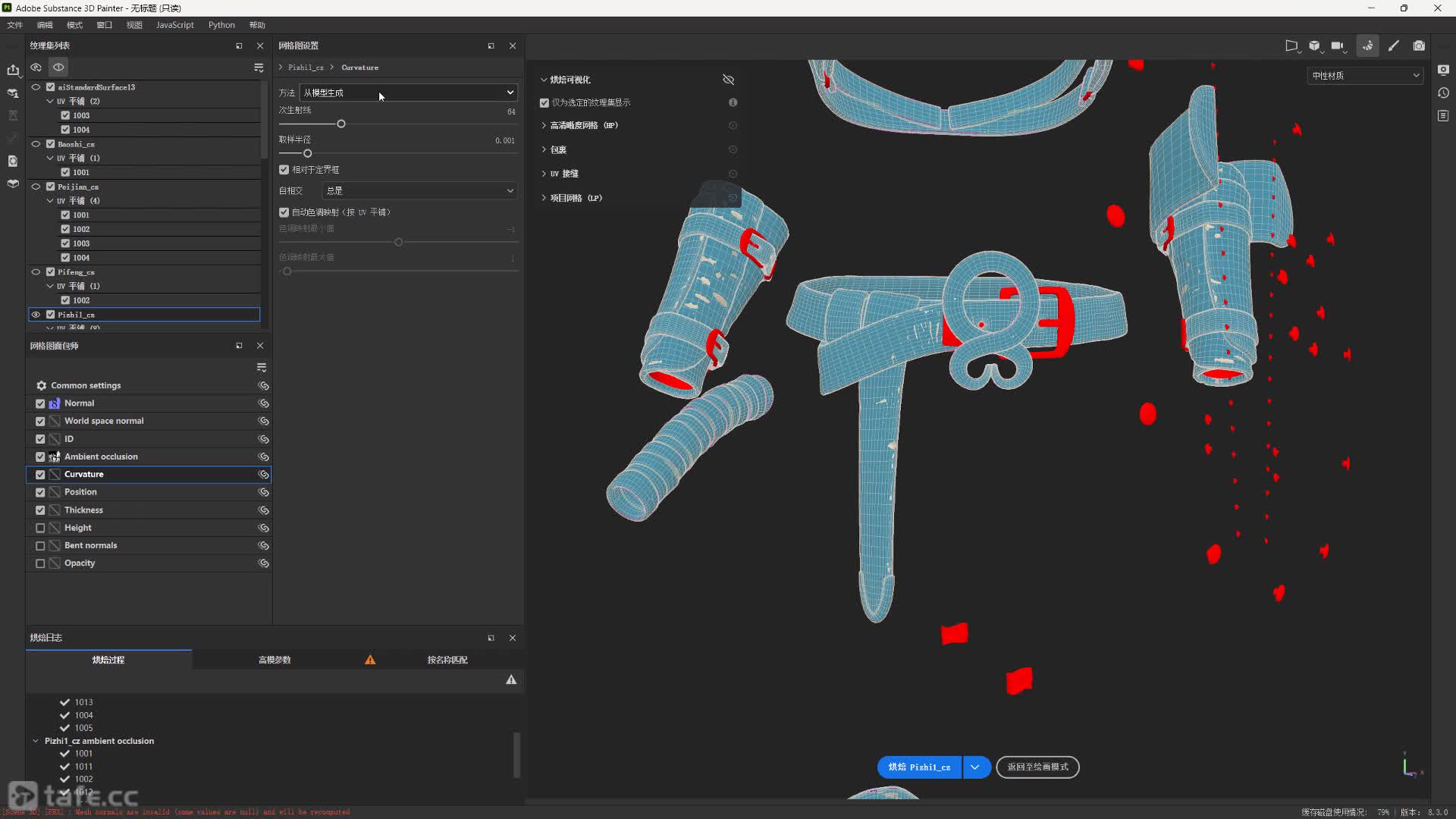Click the 烘焙 Pizhi1_cz bake button
This screenshot has width=1456, height=819.
[919, 767]
